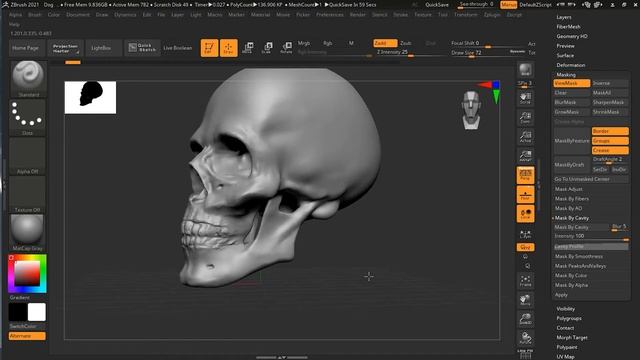Click the Move navigation icon in right shelf
Image resolution: width=640 pixels, height=360 pixels.
point(525,300)
